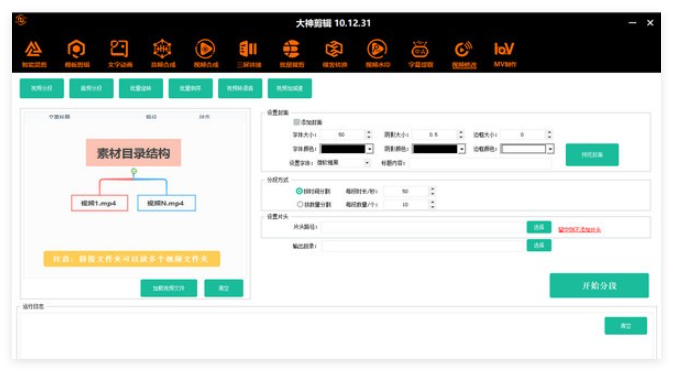Select the 按数量分割 split-by-count radio option
The height and width of the screenshot is (371, 673).
coord(300,204)
